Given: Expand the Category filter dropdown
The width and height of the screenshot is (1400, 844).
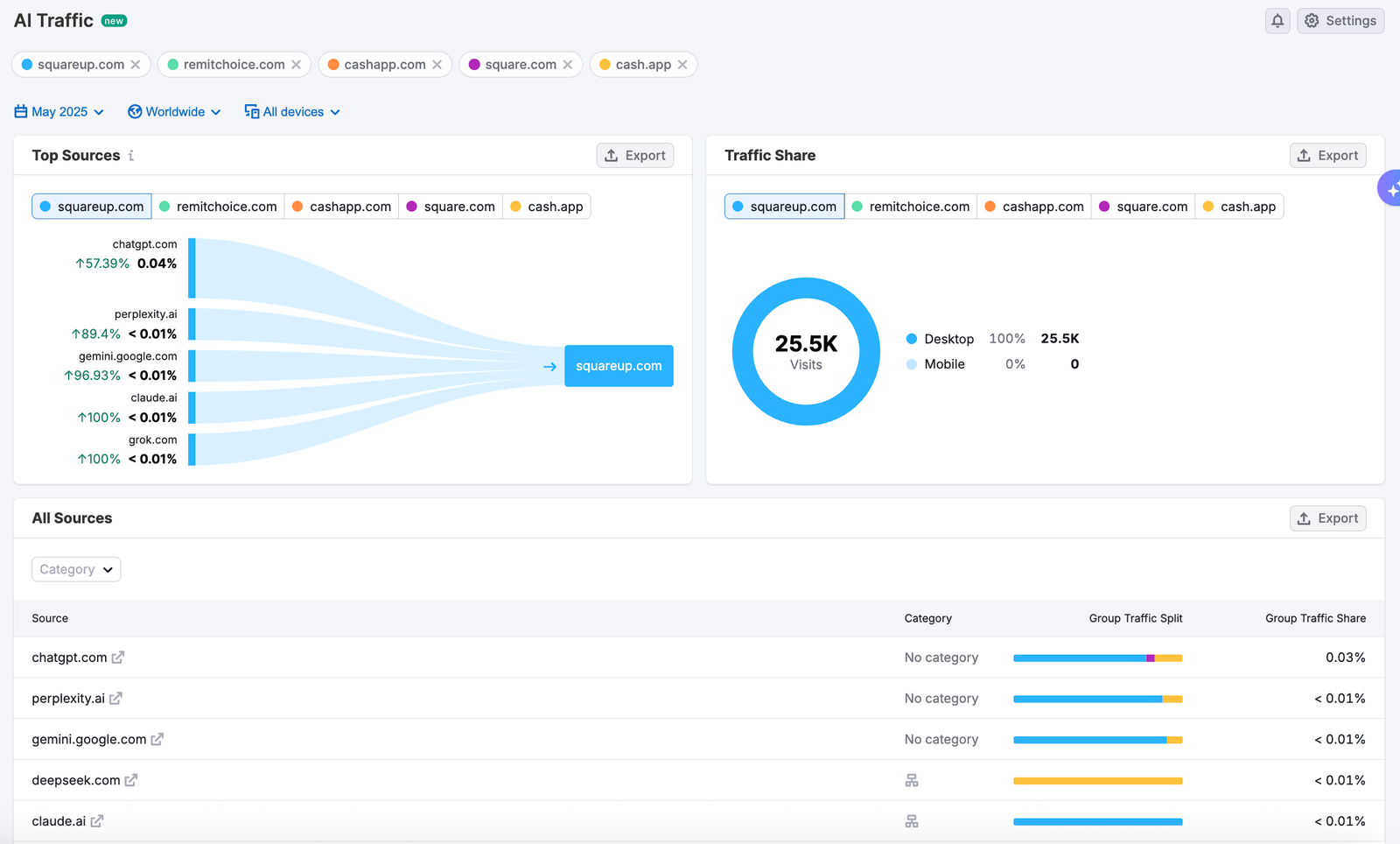Looking at the screenshot, I should (x=76, y=569).
